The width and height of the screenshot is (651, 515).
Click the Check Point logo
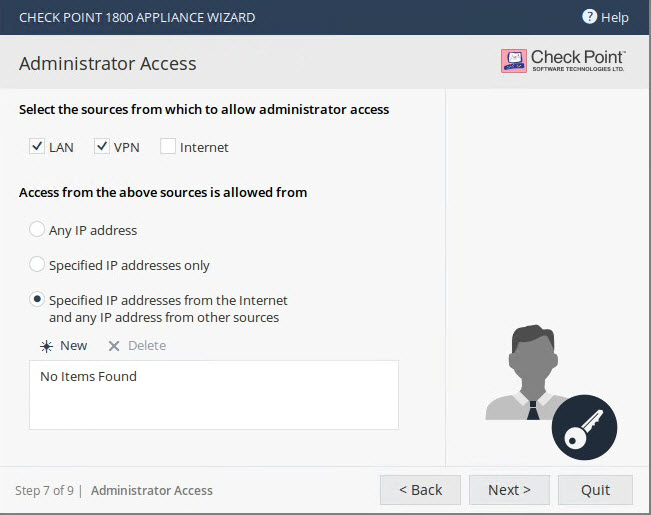tap(563, 61)
